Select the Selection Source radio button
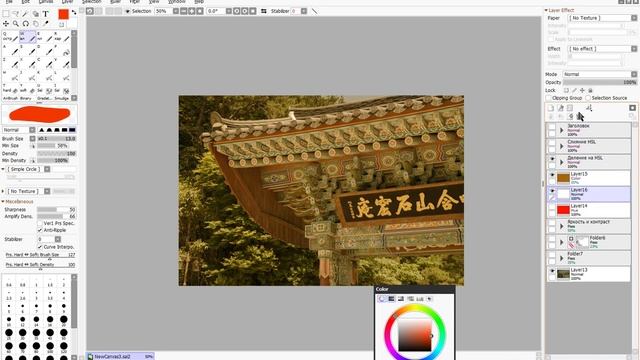640x360 pixels. tap(588, 98)
